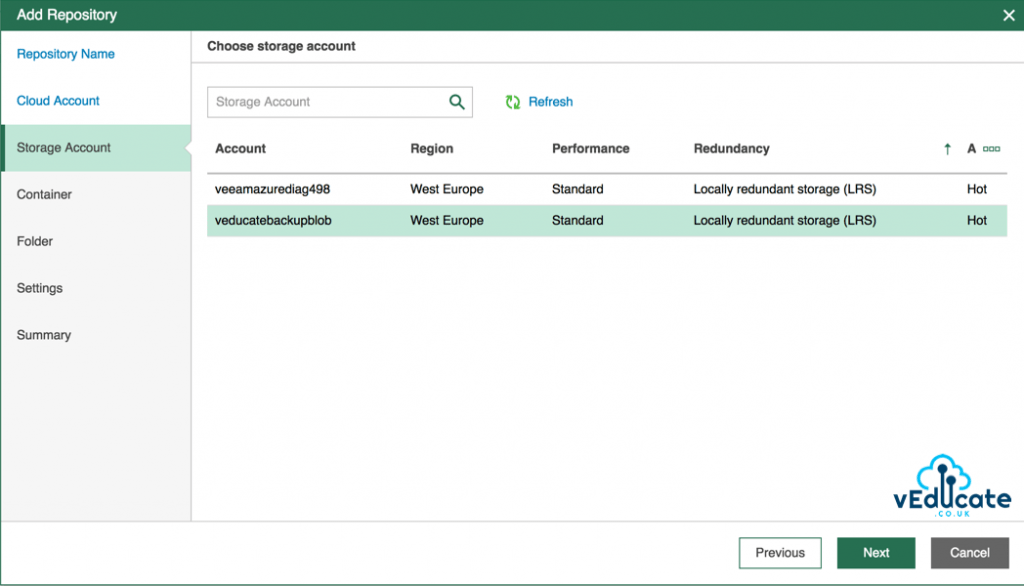Go to the Repository Name step
1024x586 pixels.
pos(65,53)
